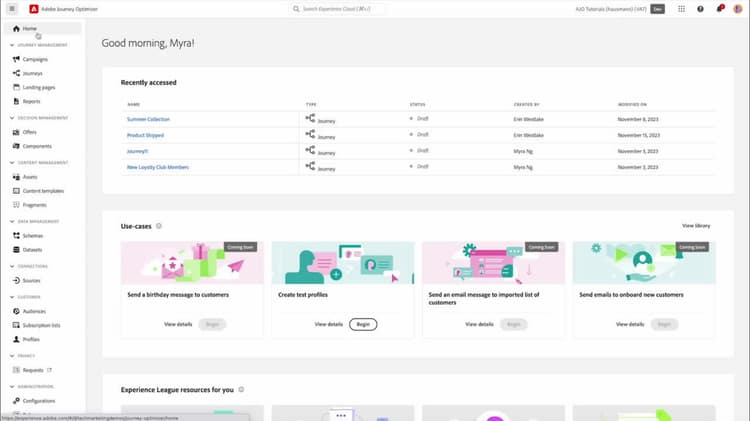Collapse the Privacy section
Screen dimensions: 750x421
[x=12, y=356]
